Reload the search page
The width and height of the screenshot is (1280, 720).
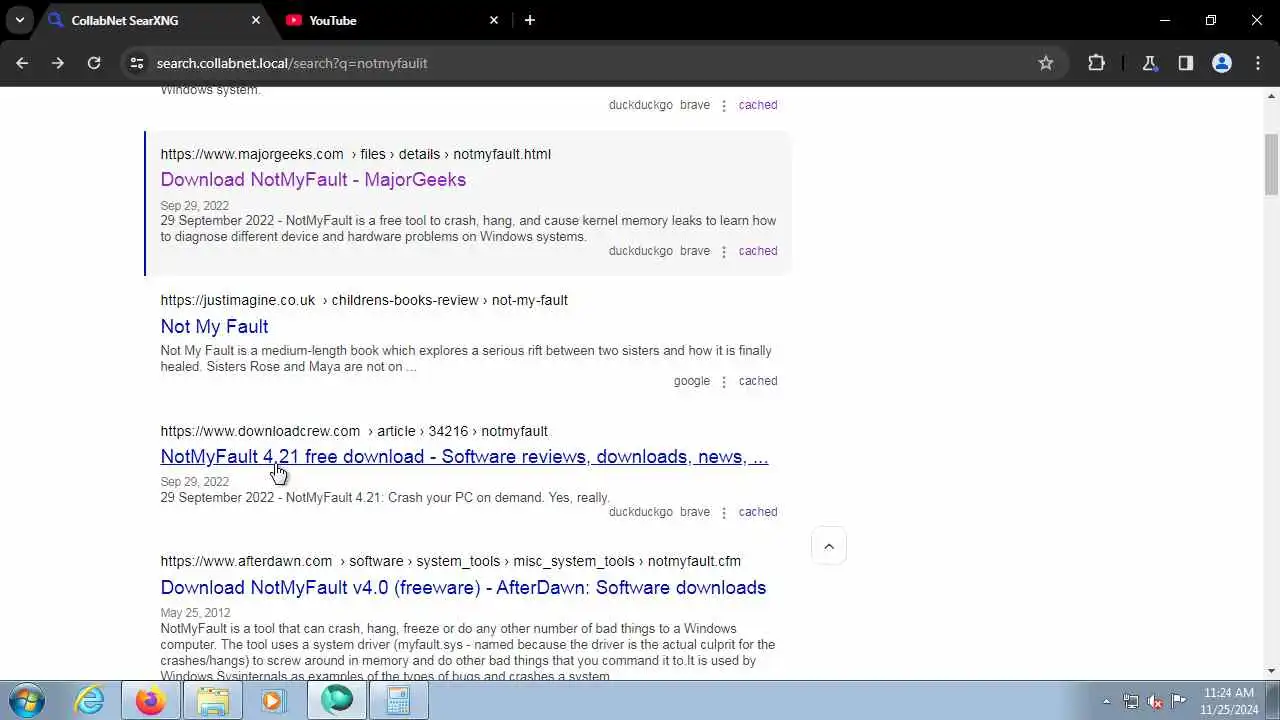coord(94,63)
